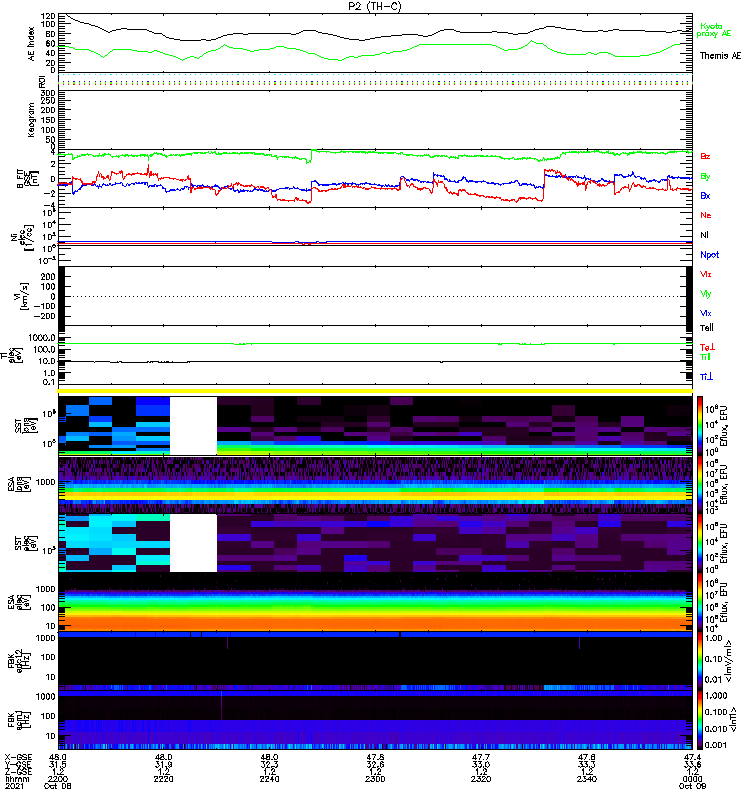This screenshot has width=750, height=800.
Task: Click the plot title "P2 (TH-C)"
Action: pos(375,6)
